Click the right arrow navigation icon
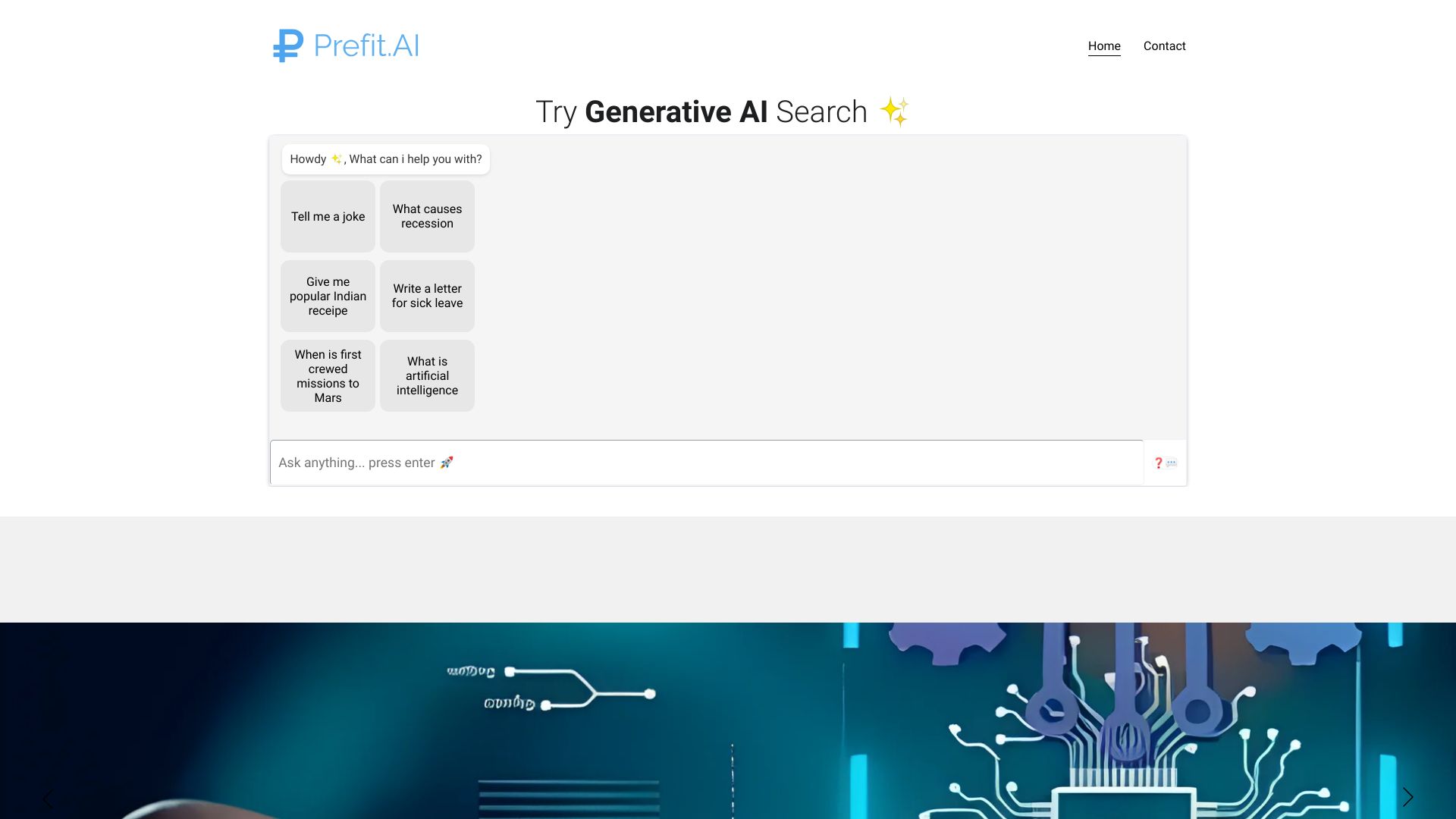Screen dimensions: 1456x819 coord(1408,797)
